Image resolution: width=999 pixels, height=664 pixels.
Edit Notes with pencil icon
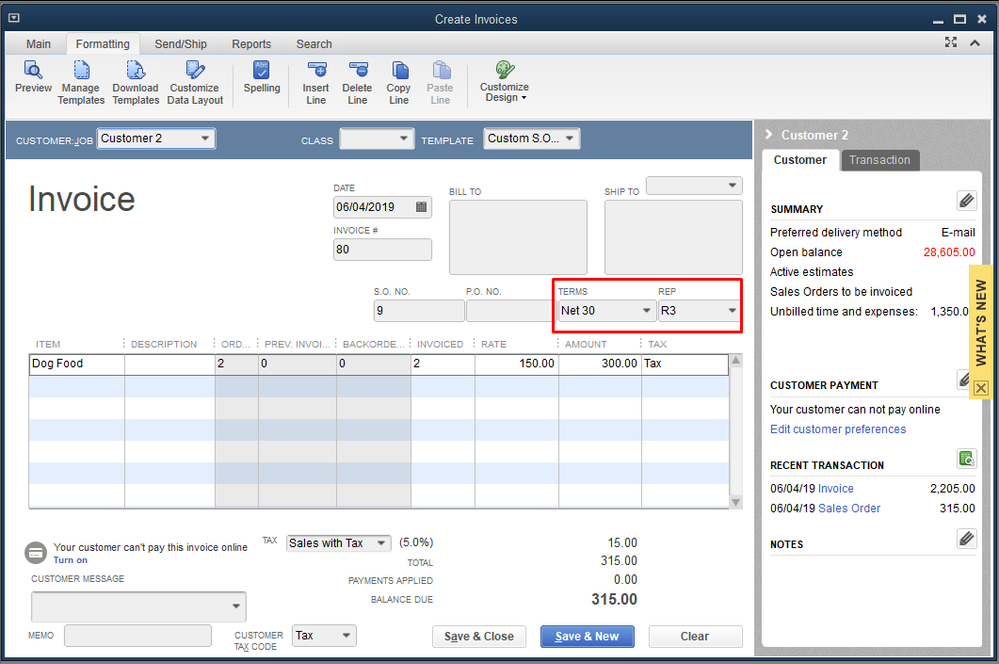pyautogui.click(x=966, y=538)
